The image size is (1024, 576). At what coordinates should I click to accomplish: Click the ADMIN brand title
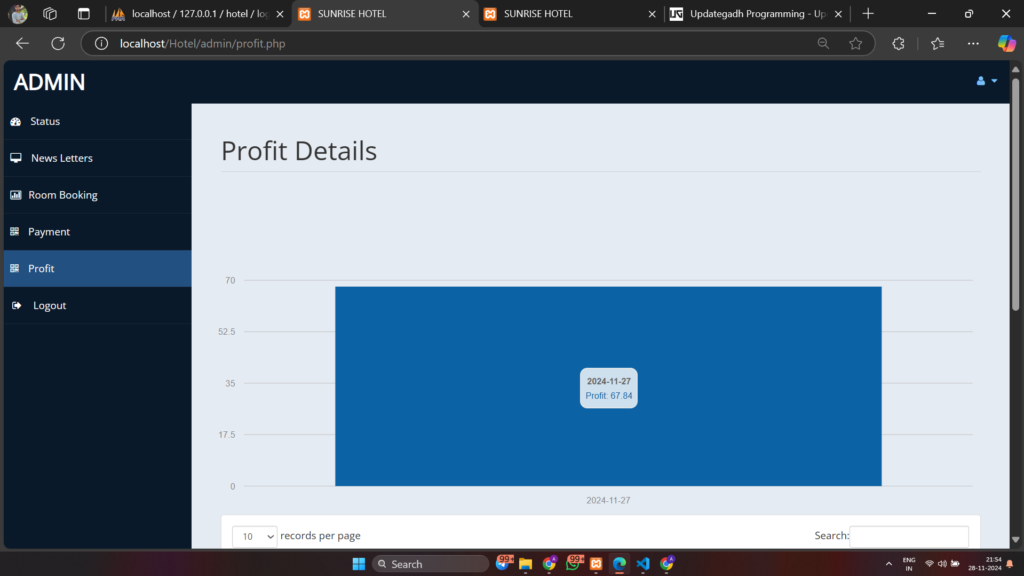point(50,82)
